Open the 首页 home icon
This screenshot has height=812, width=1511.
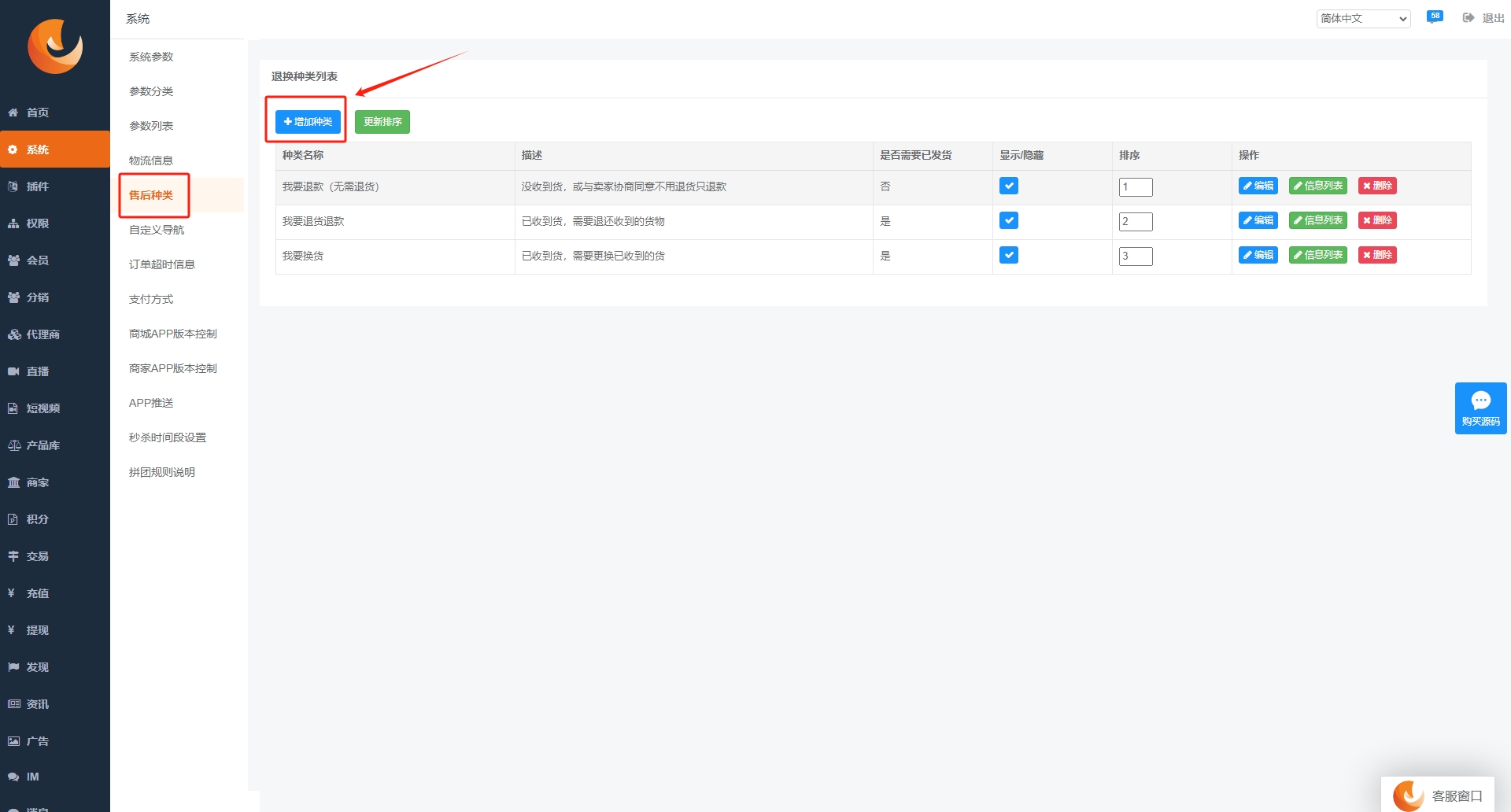13,113
